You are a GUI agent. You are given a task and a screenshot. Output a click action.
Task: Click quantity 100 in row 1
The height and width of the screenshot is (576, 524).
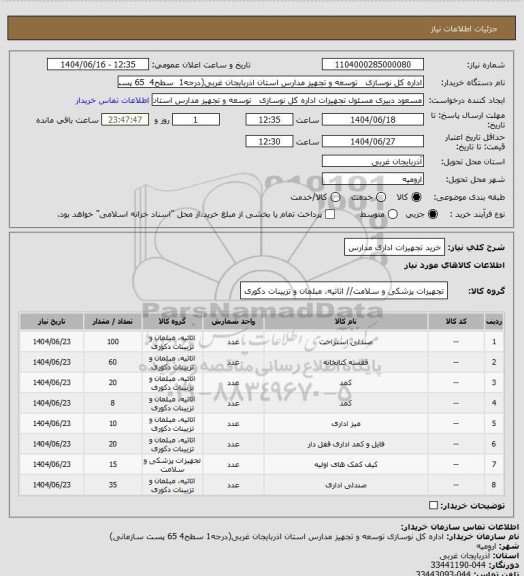pyautogui.click(x=112, y=342)
